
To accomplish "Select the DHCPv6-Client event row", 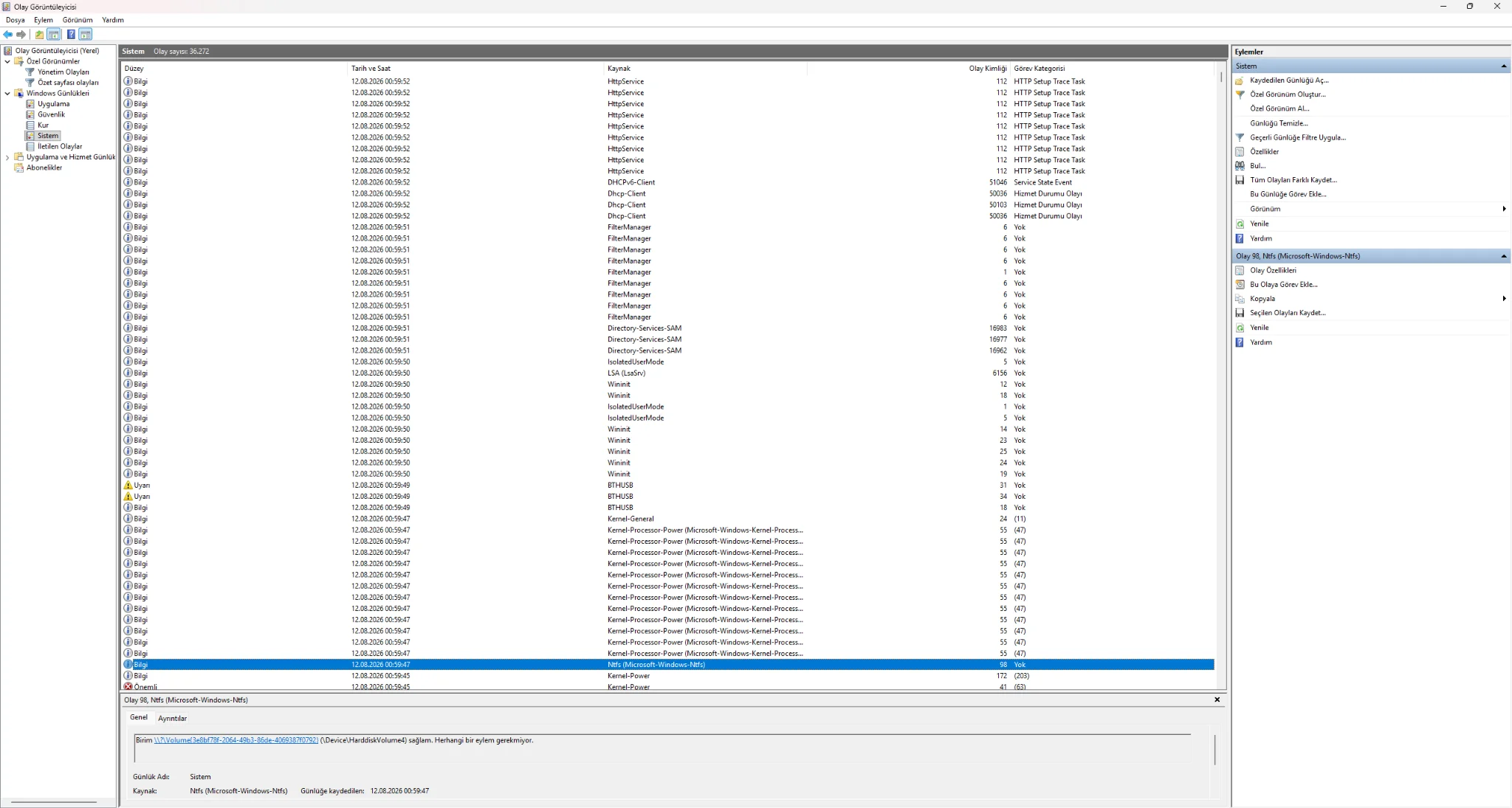I will pyautogui.click(x=668, y=182).
